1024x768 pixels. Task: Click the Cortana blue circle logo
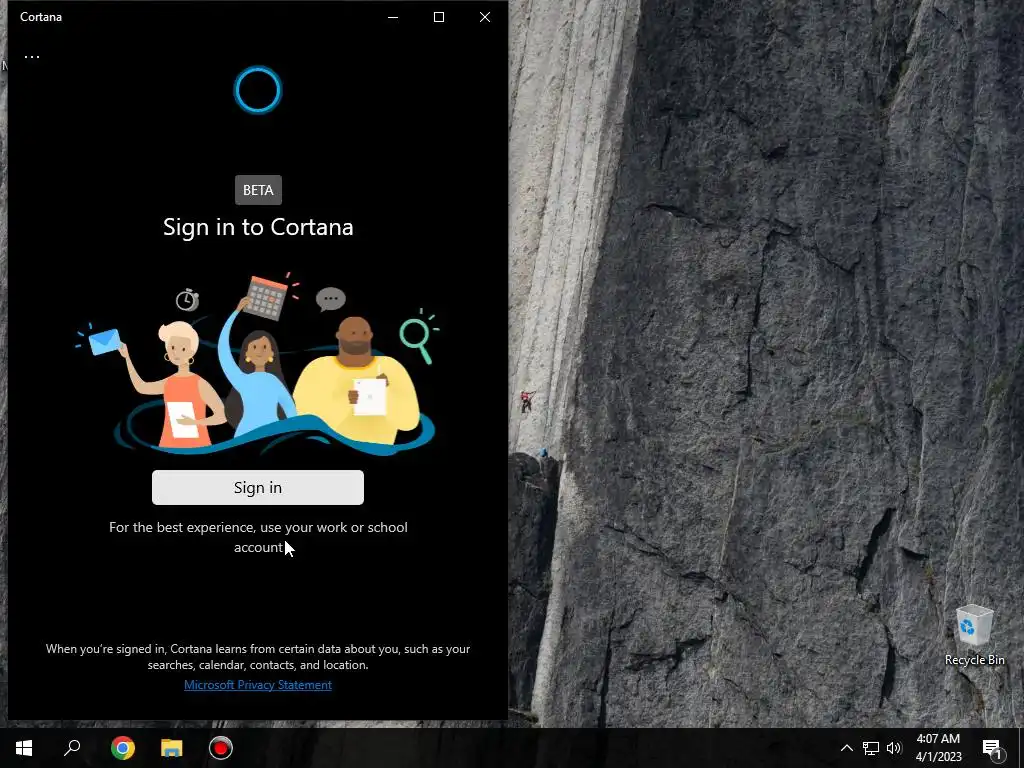258,89
